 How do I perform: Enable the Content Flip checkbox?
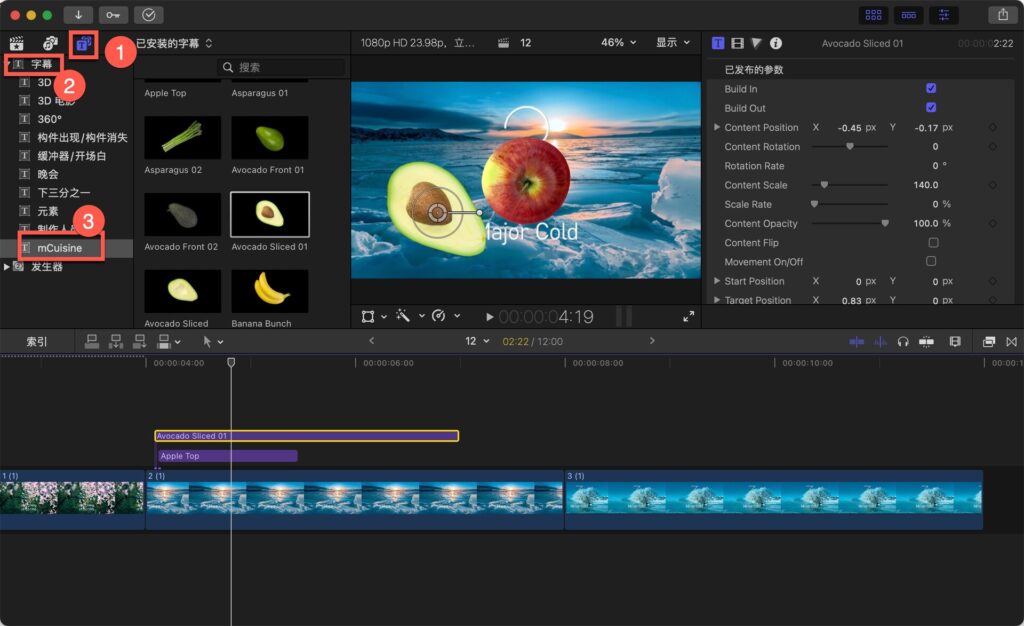932,243
